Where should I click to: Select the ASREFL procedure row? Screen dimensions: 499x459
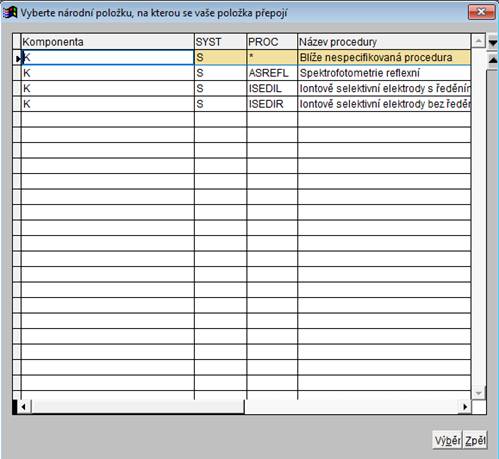click(x=246, y=73)
